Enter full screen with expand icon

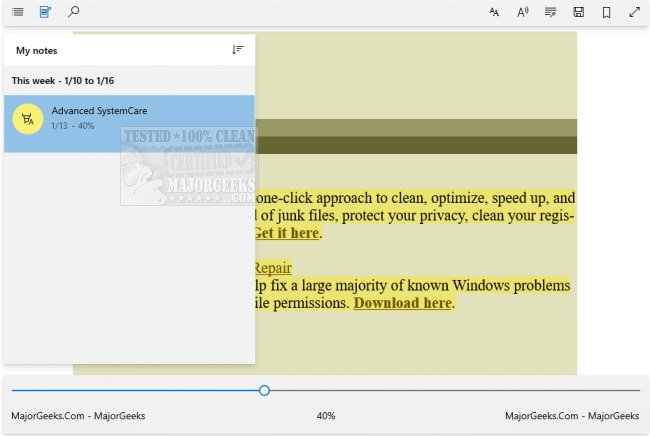pyautogui.click(x=634, y=12)
